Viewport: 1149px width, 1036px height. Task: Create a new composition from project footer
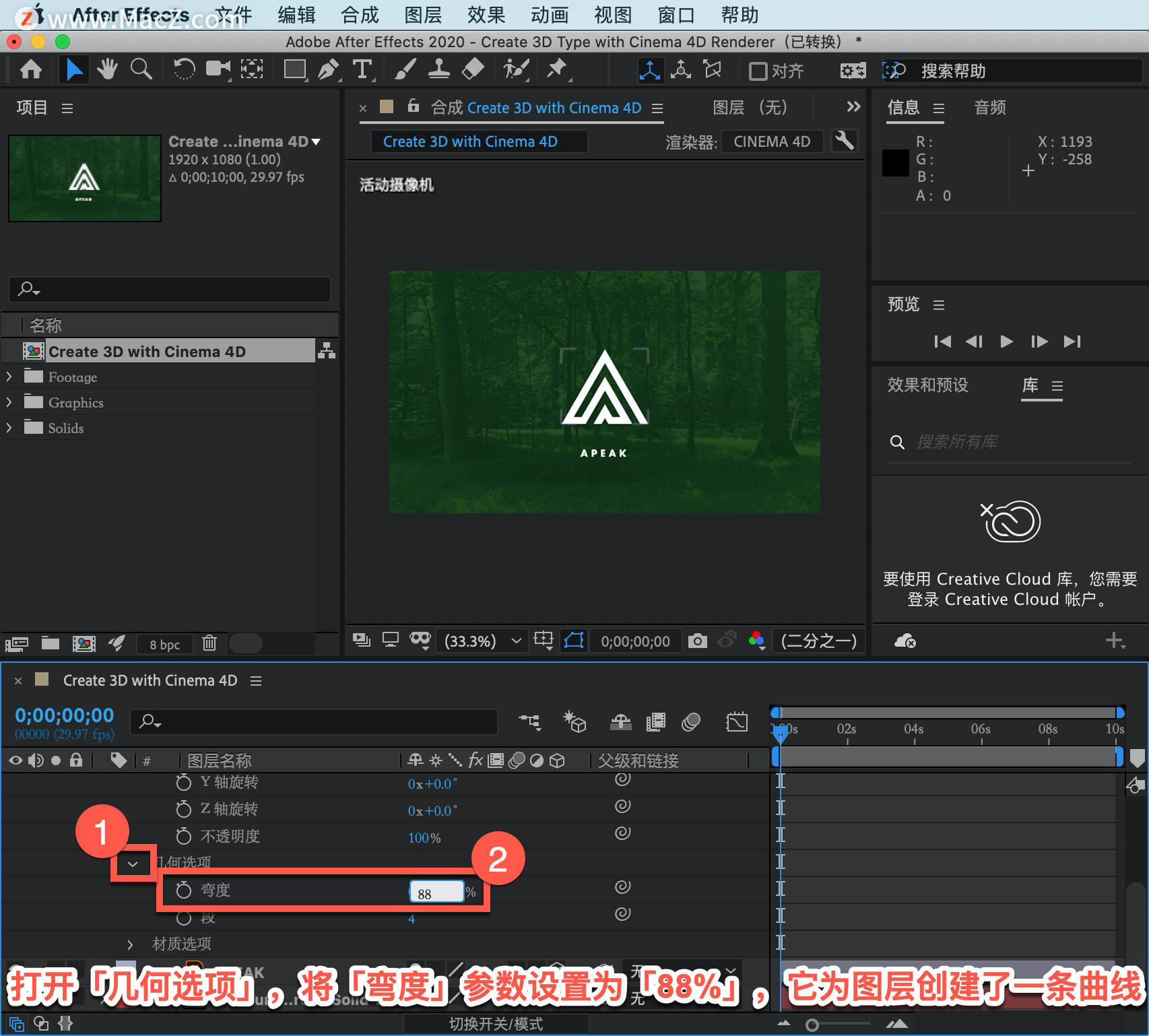(84, 643)
